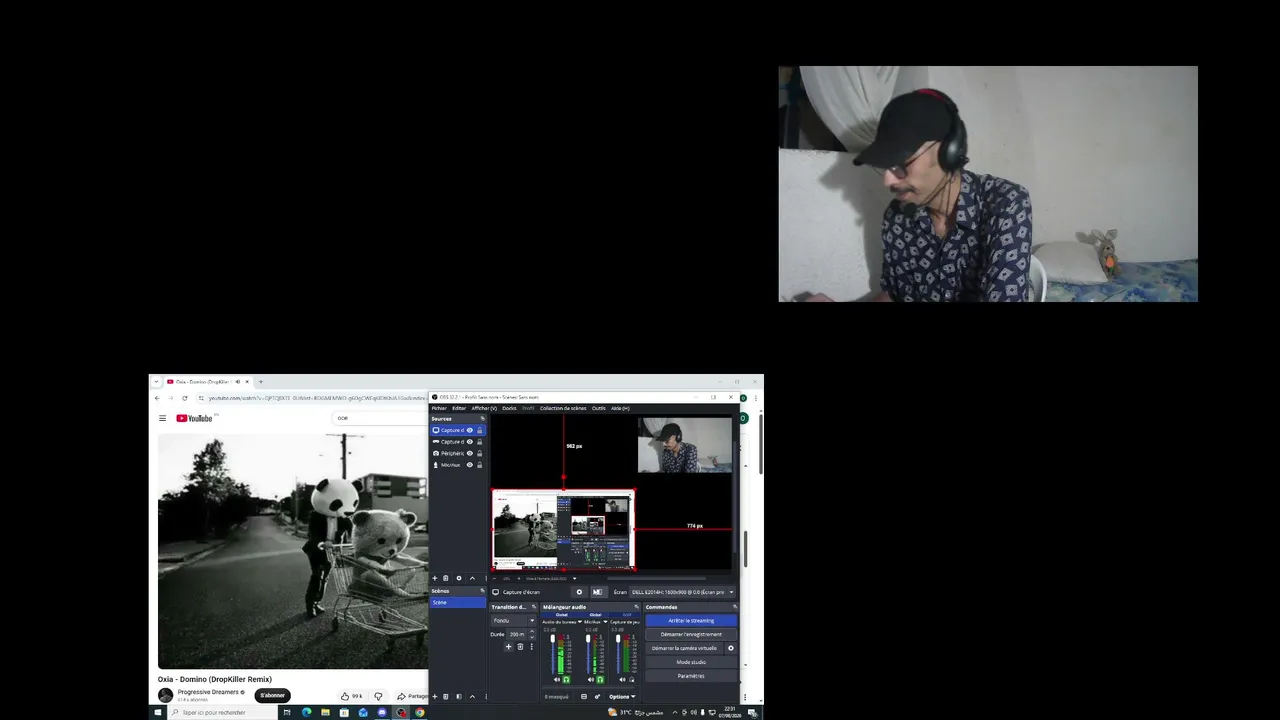Click Démarrer la caméra virtuelle button
This screenshot has height=720, width=1280.
(x=684, y=648)
